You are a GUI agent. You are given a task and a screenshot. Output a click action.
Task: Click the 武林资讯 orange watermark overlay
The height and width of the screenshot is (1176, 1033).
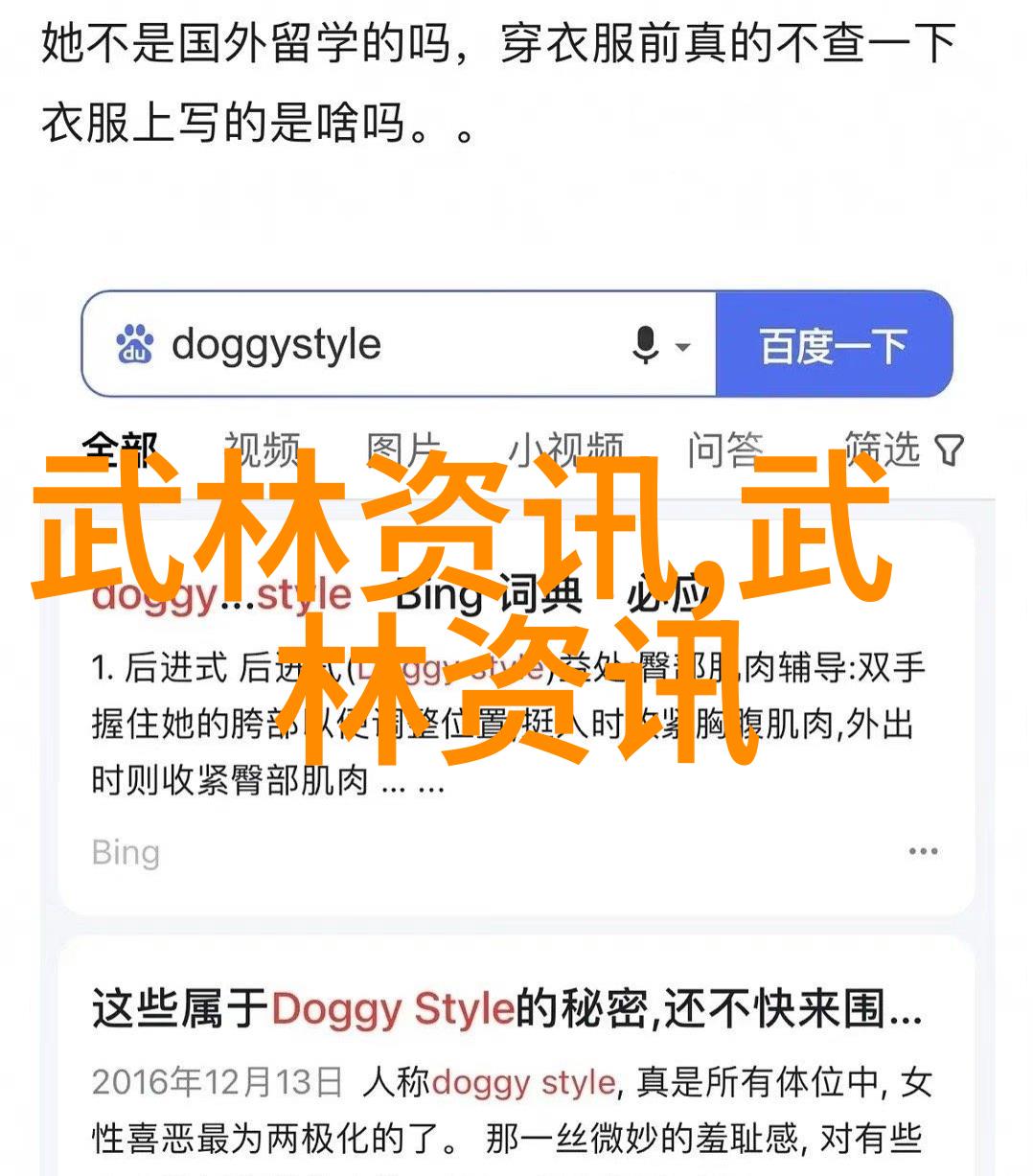click(460, 609)
